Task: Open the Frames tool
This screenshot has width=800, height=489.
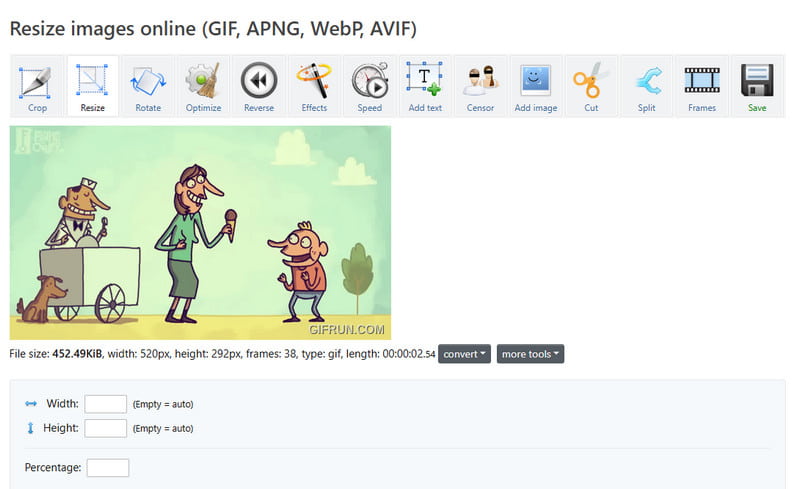Action: point(702,86)
